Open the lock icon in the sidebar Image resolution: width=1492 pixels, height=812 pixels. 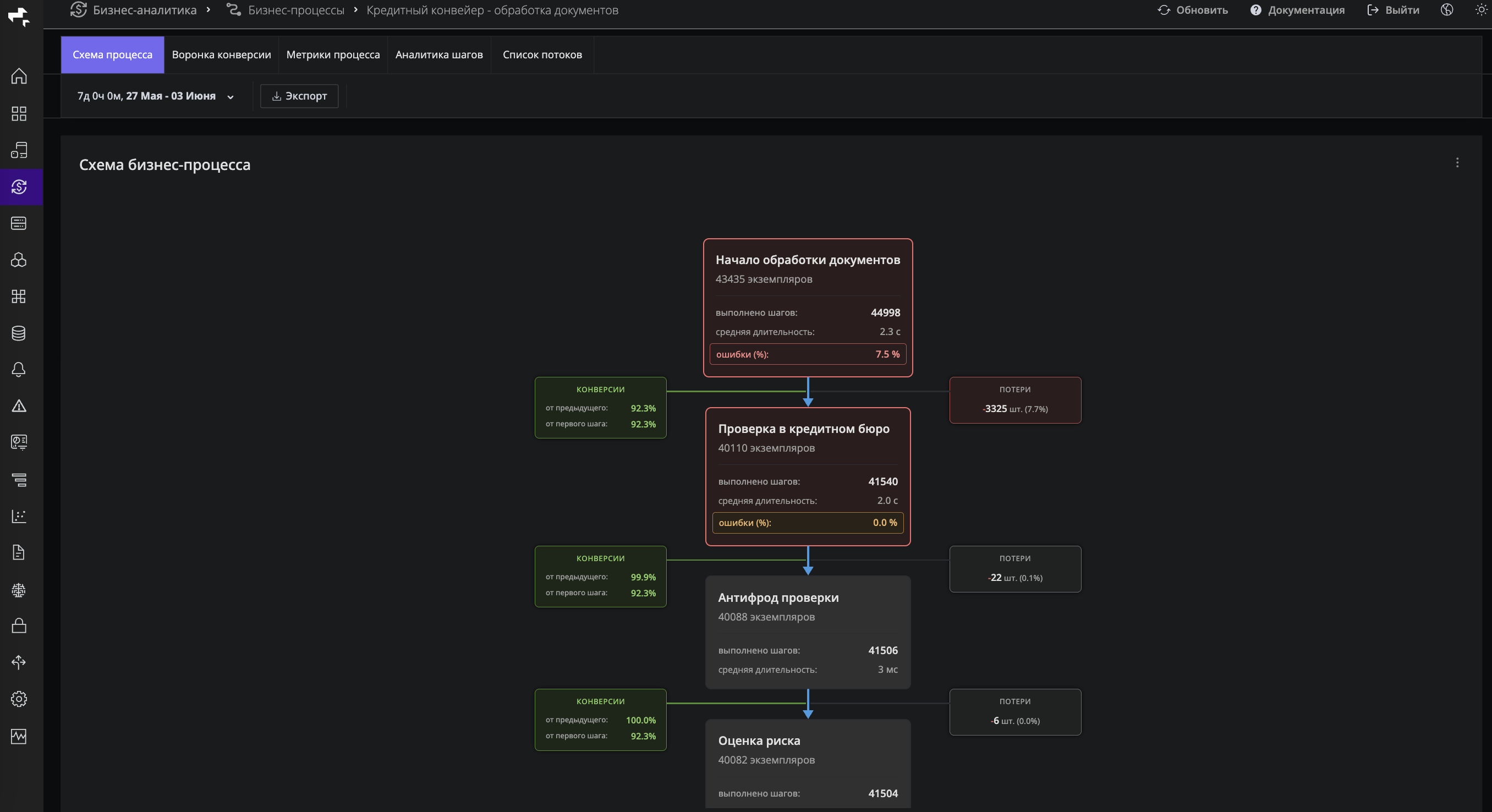click(x=19, y=626)
